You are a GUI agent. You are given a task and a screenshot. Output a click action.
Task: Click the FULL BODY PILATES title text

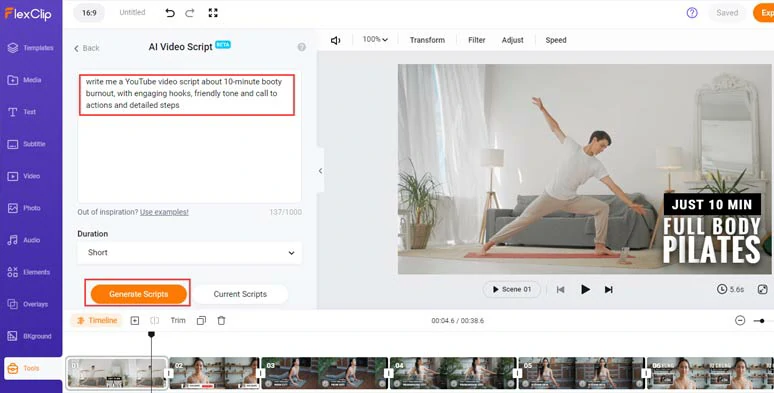coord(711,239)
